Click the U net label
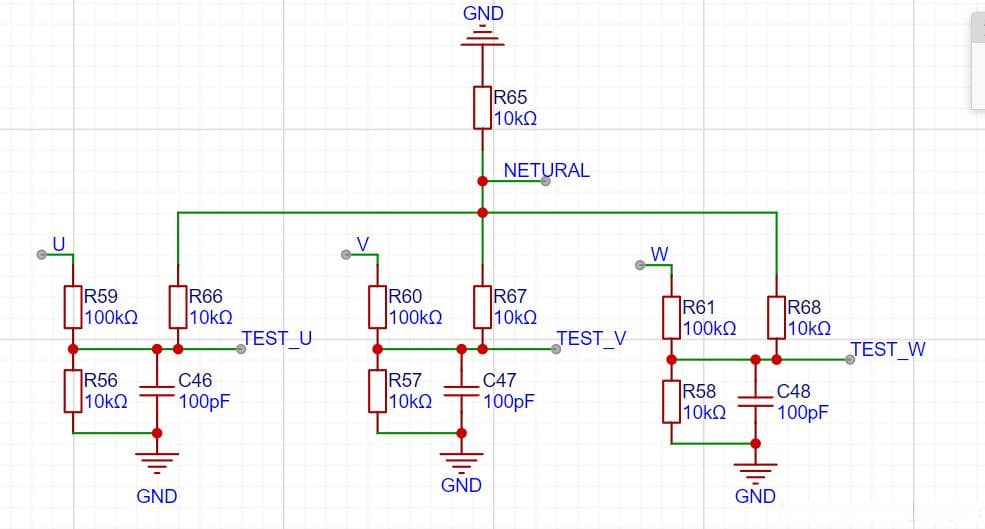The height and width of the screenshot is (529, 985). tap(59, 244)
